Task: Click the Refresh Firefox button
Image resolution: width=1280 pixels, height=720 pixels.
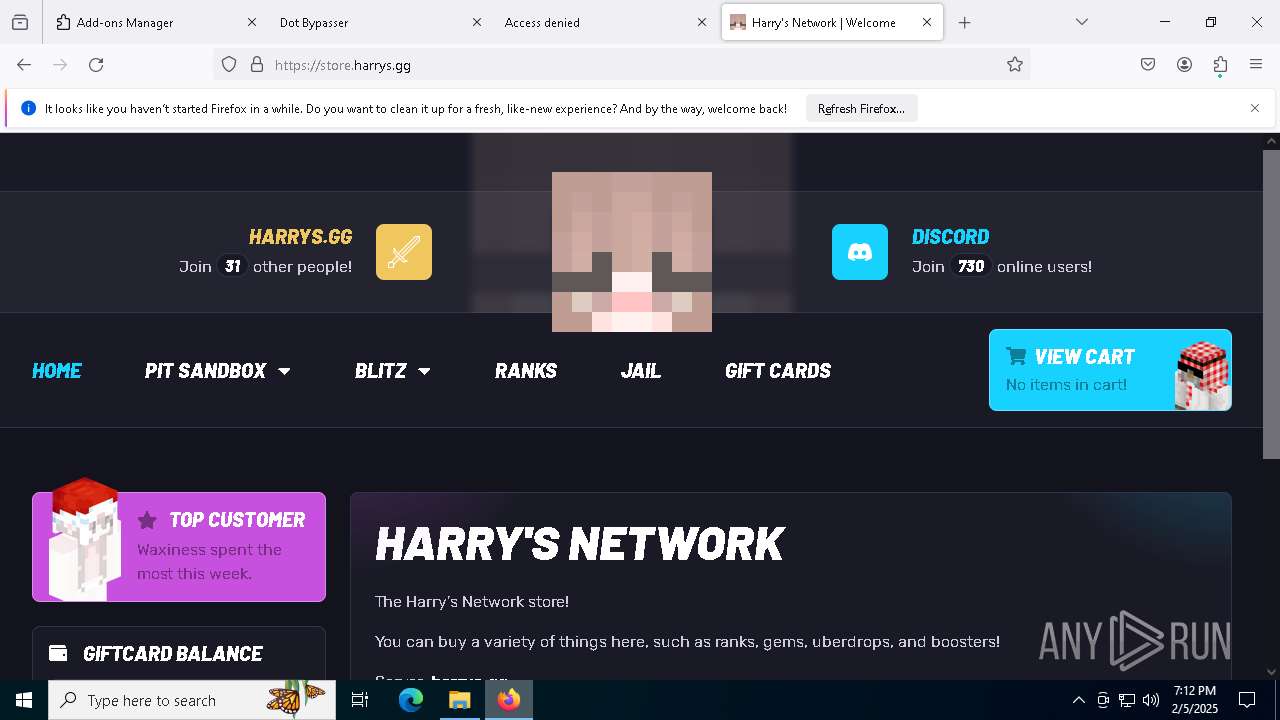Action: 861,108
